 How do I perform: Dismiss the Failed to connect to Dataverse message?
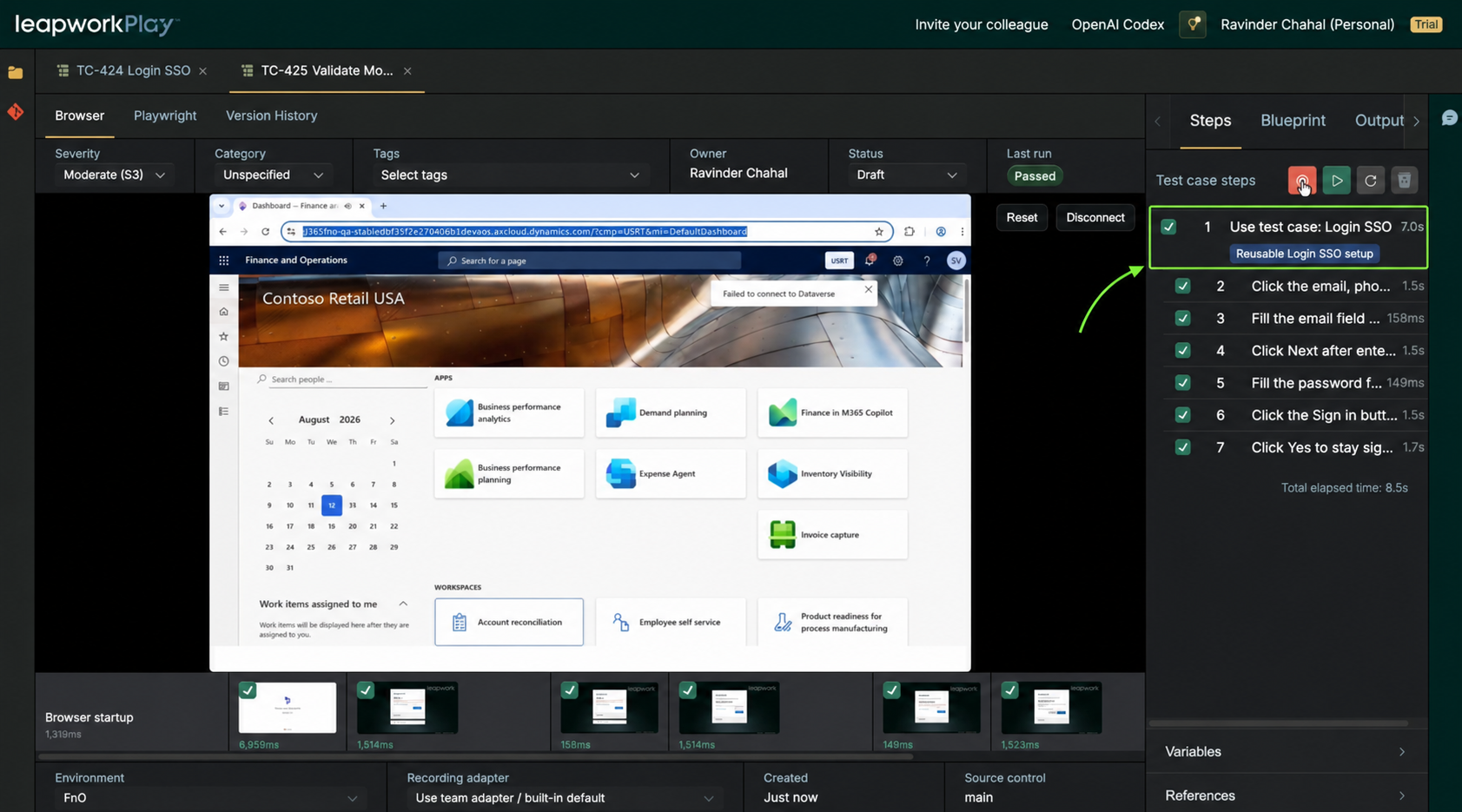(868, 290)
